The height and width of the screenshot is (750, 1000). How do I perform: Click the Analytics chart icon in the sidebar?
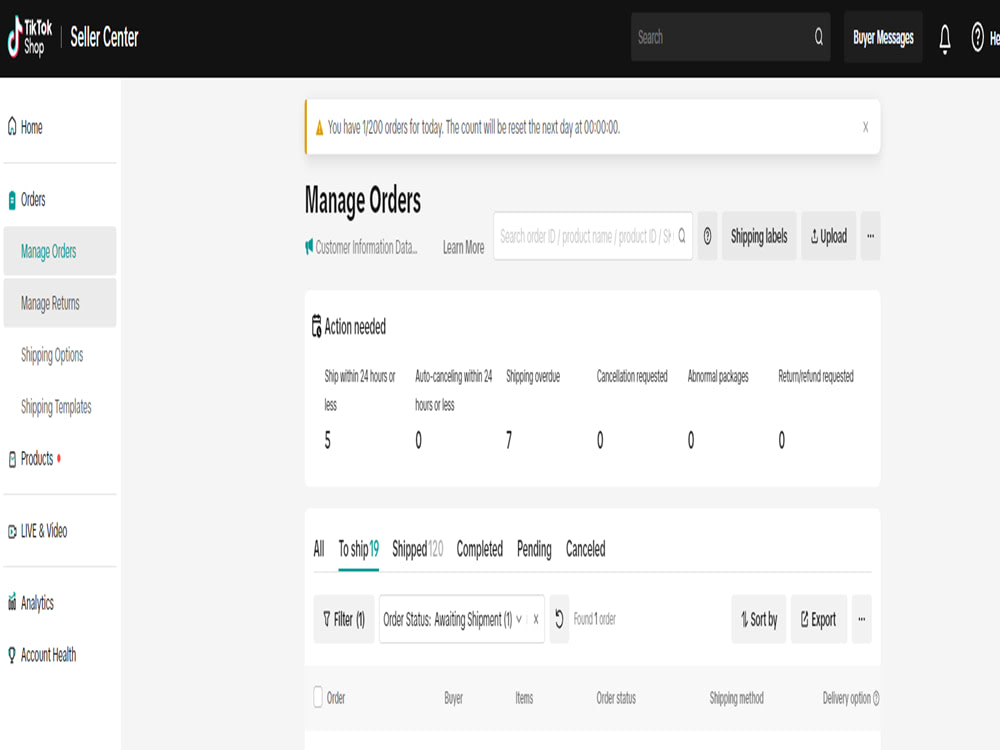pos(12,601)
